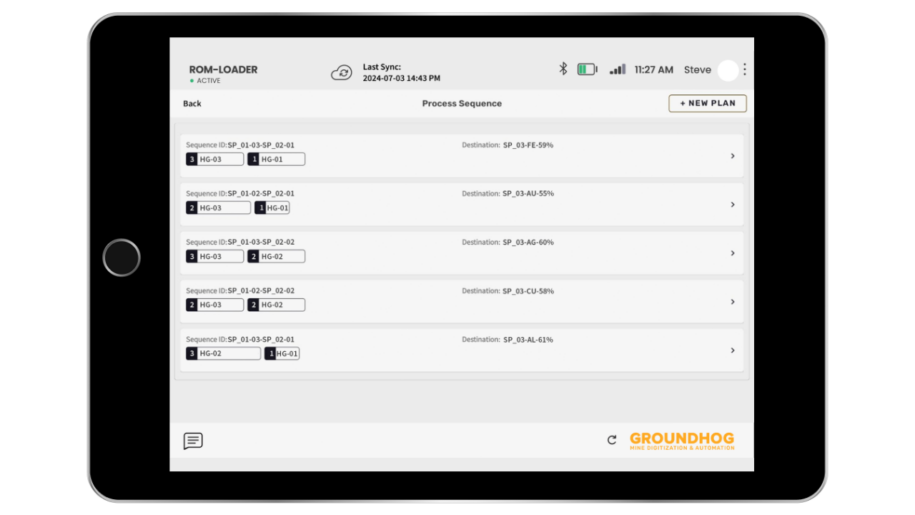Screen dimensions: 915x515
Task: Go Back to the previous screen
Action: pos(192,104)
